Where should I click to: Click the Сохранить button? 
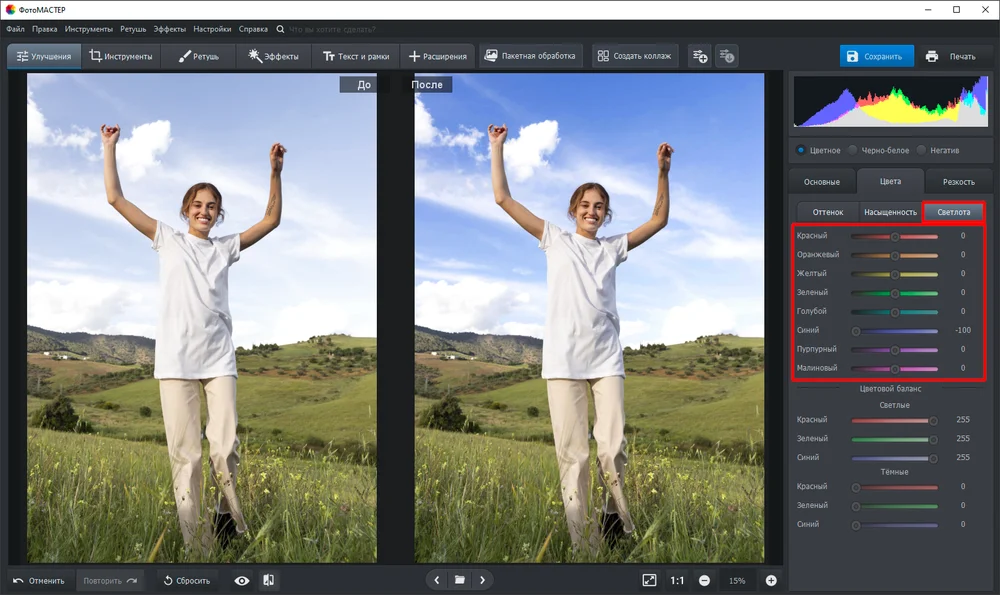pos(876,56)
